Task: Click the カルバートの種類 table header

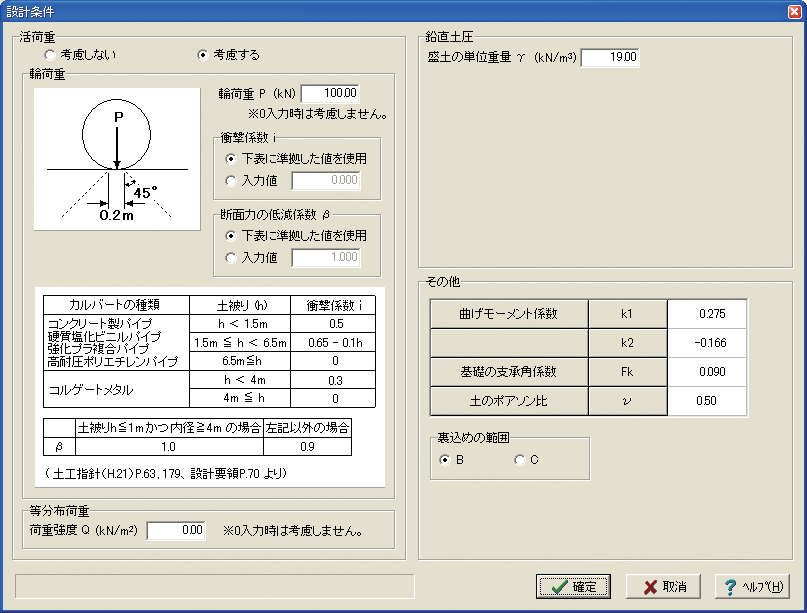Action: click(x=116, y=305)
